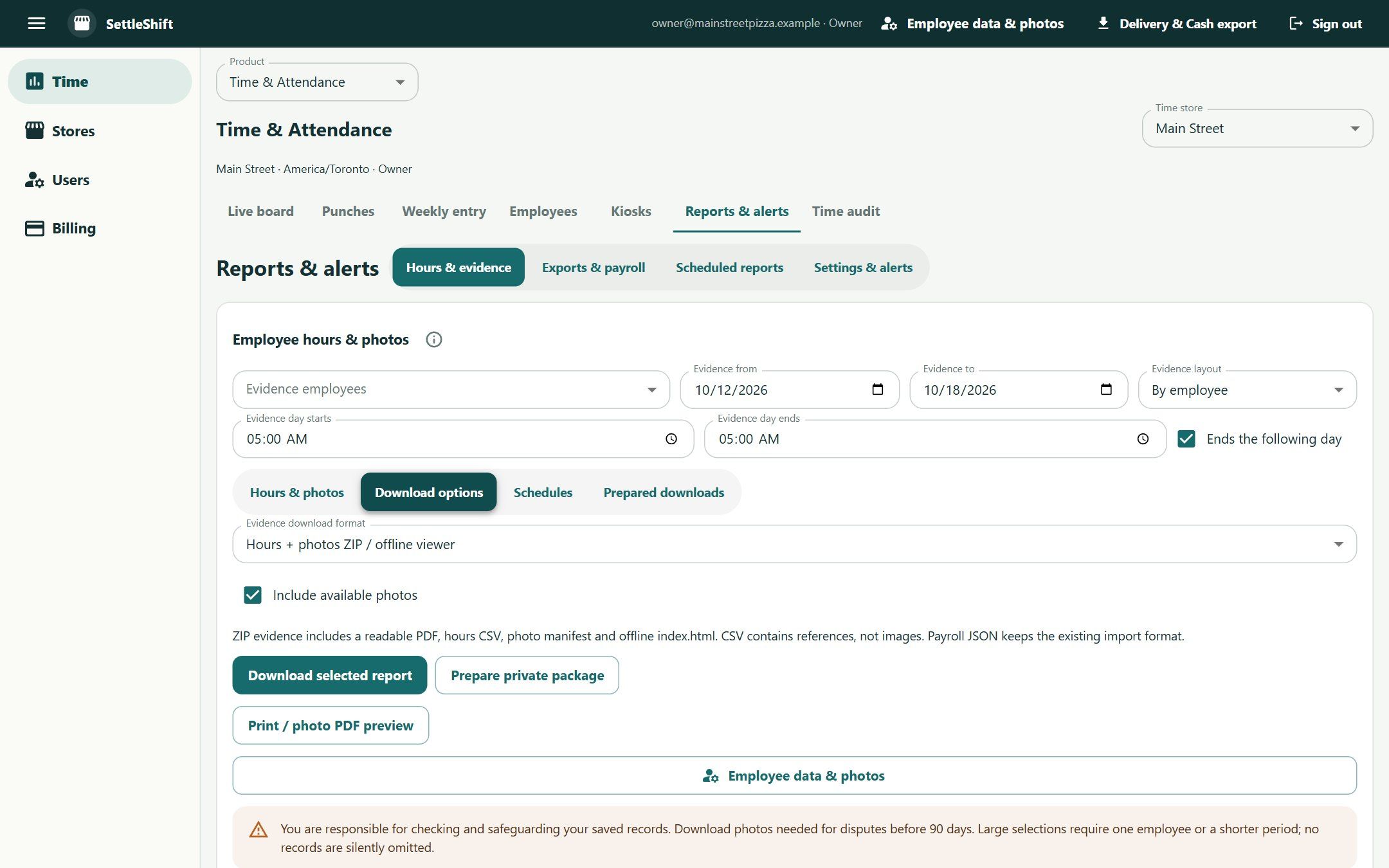Open the Evidence layout dropdown
Image resolution: width=1389 pixels, height=868 pixels.
pos(1247,390)
